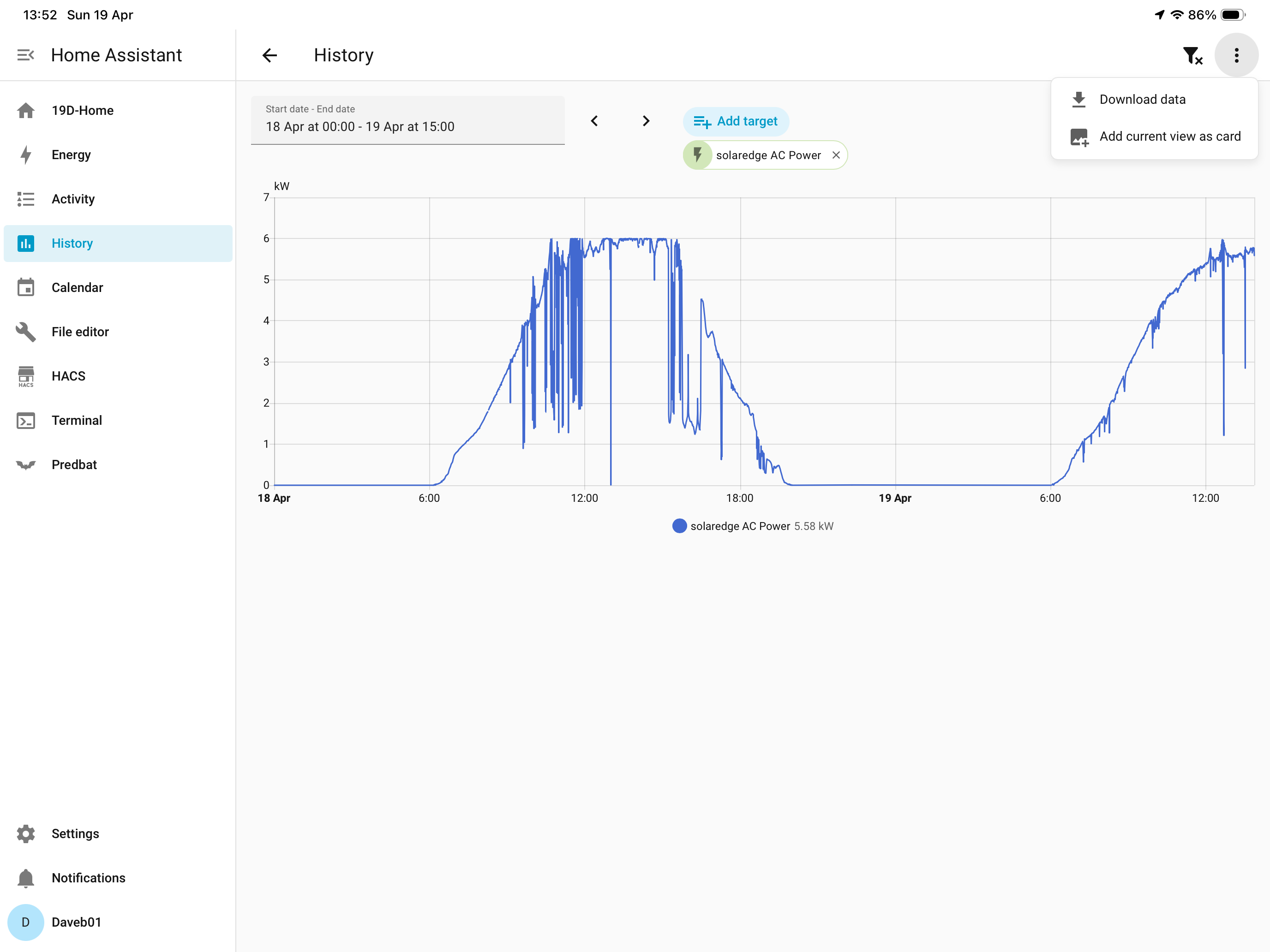Open the 19D-Home dashboard icon

[25, 110]
